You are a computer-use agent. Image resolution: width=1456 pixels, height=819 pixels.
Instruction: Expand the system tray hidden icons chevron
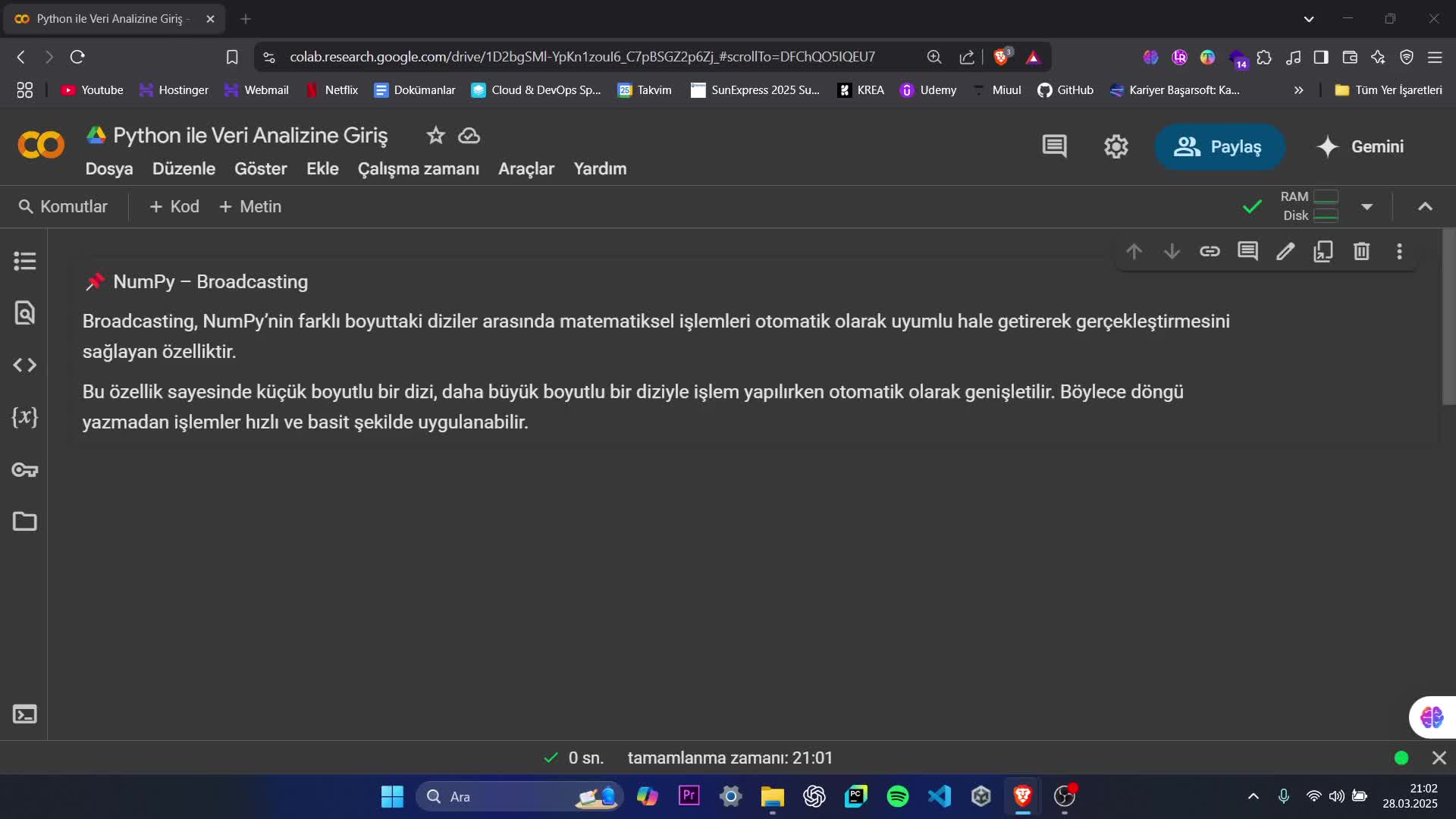1253,796
